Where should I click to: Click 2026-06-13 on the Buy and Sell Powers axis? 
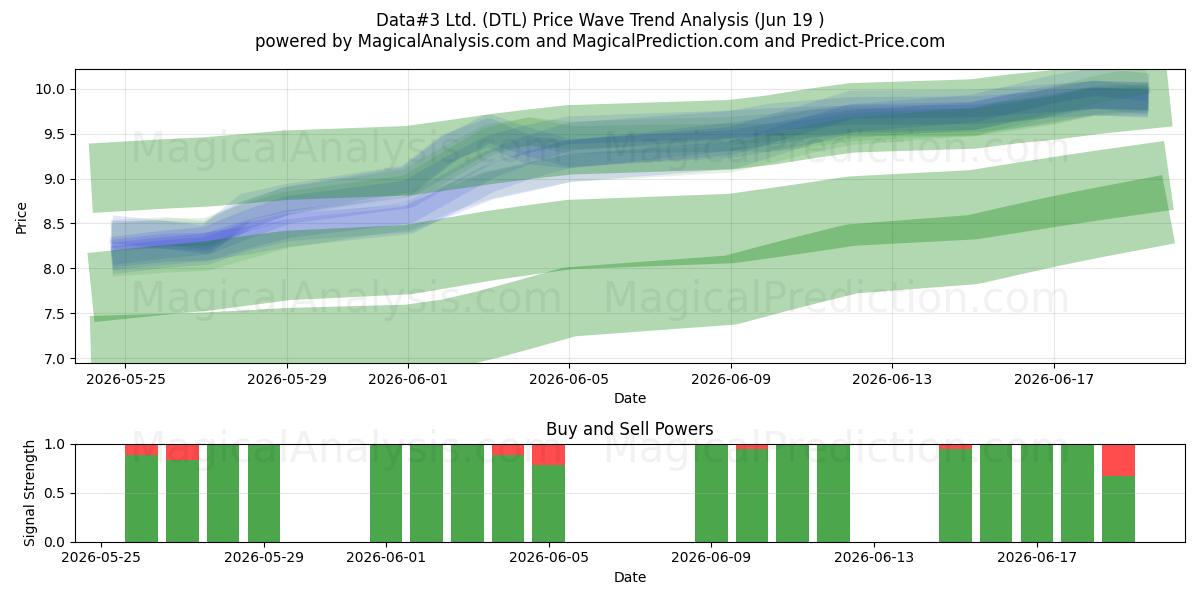(874, 559)
